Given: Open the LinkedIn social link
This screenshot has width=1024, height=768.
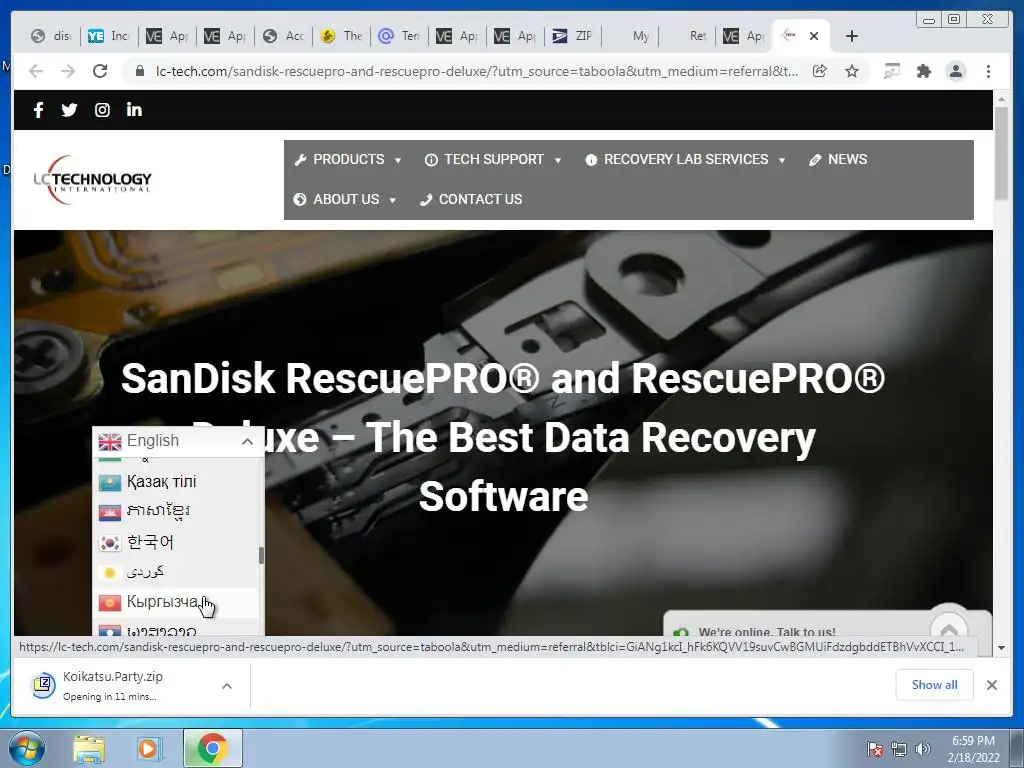Looking at the screenshot, I should [x=134, y=110].
